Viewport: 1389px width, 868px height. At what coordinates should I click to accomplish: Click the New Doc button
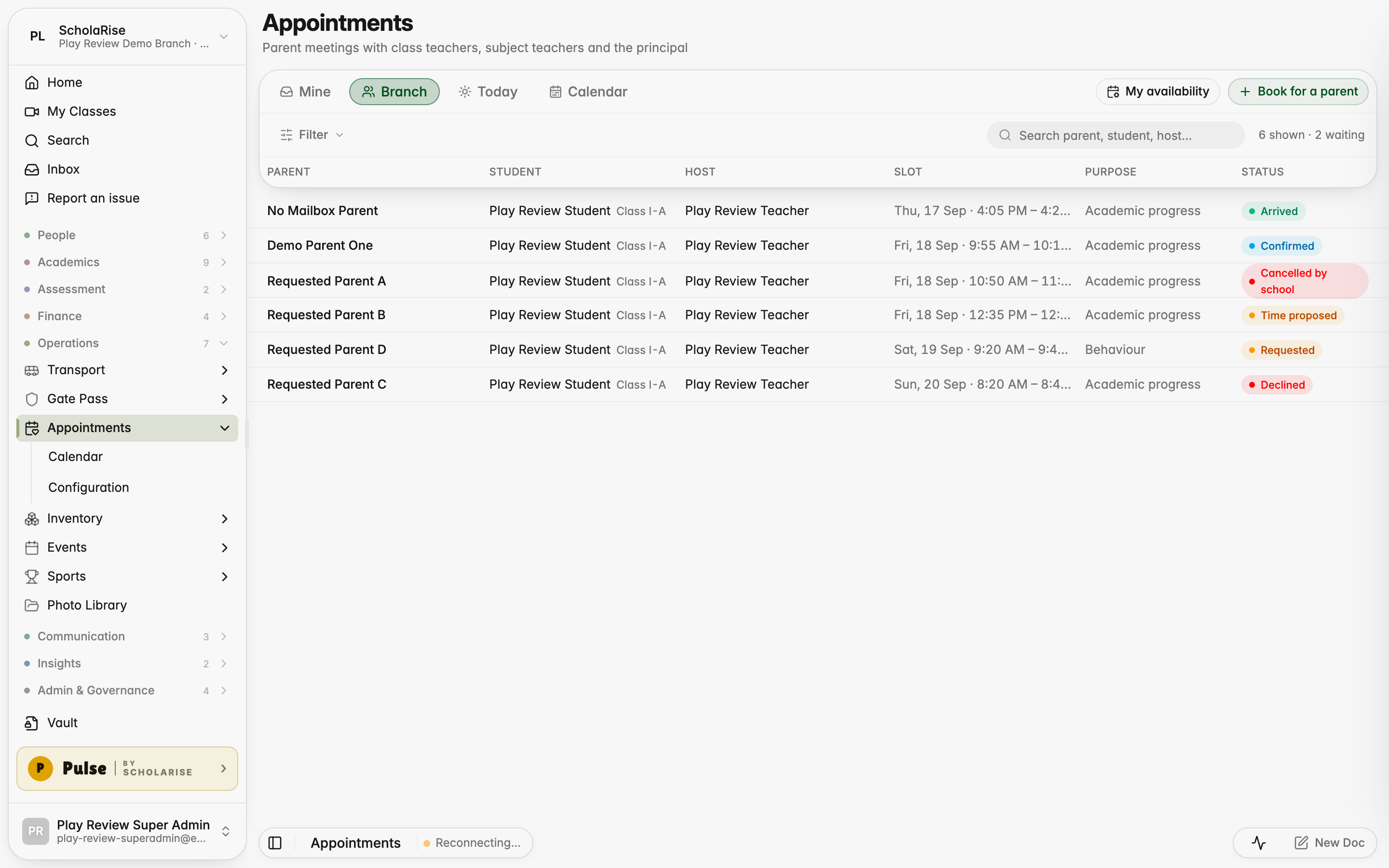pos(1330,843)
